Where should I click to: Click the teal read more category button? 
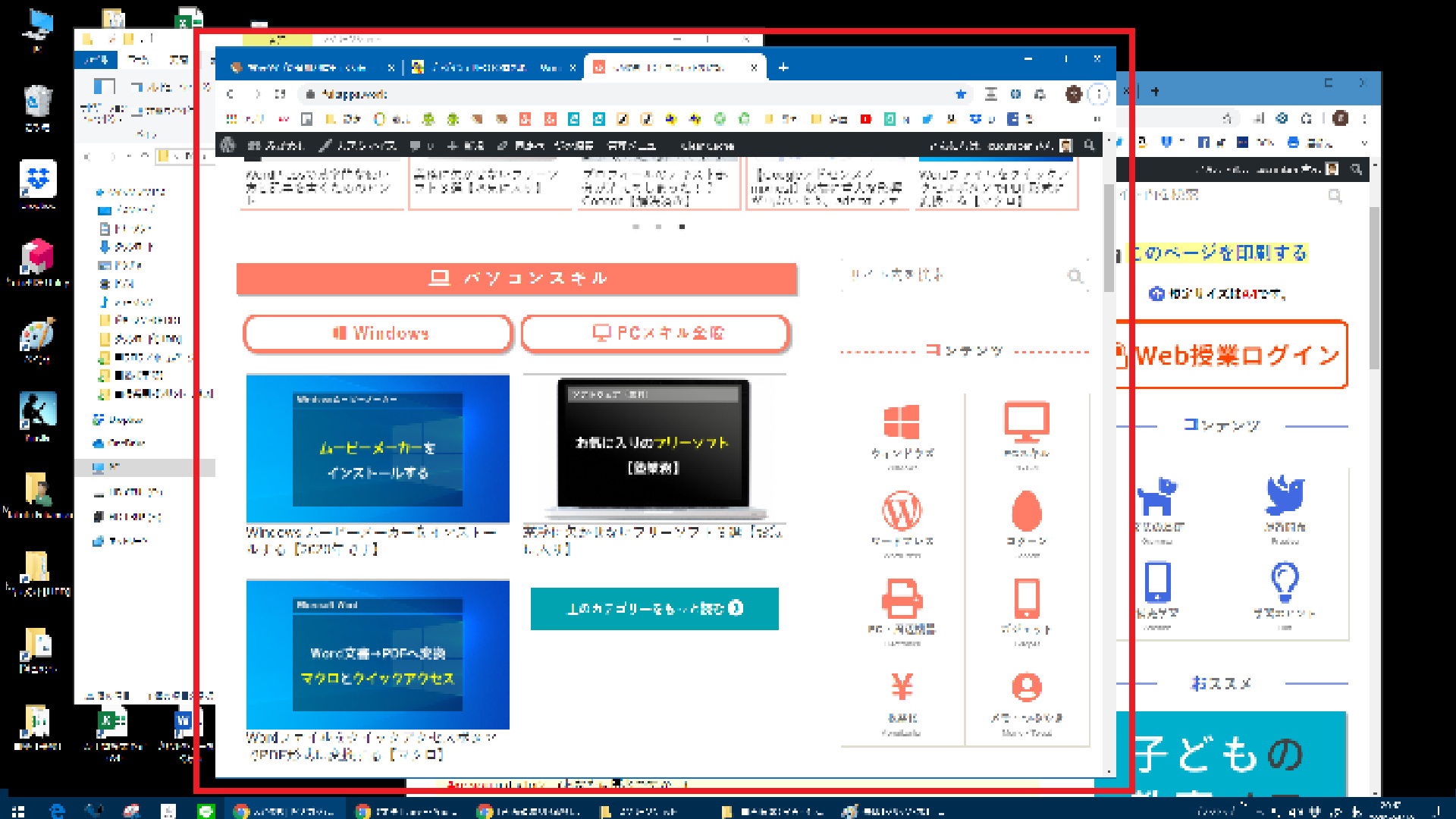(654, 609)
